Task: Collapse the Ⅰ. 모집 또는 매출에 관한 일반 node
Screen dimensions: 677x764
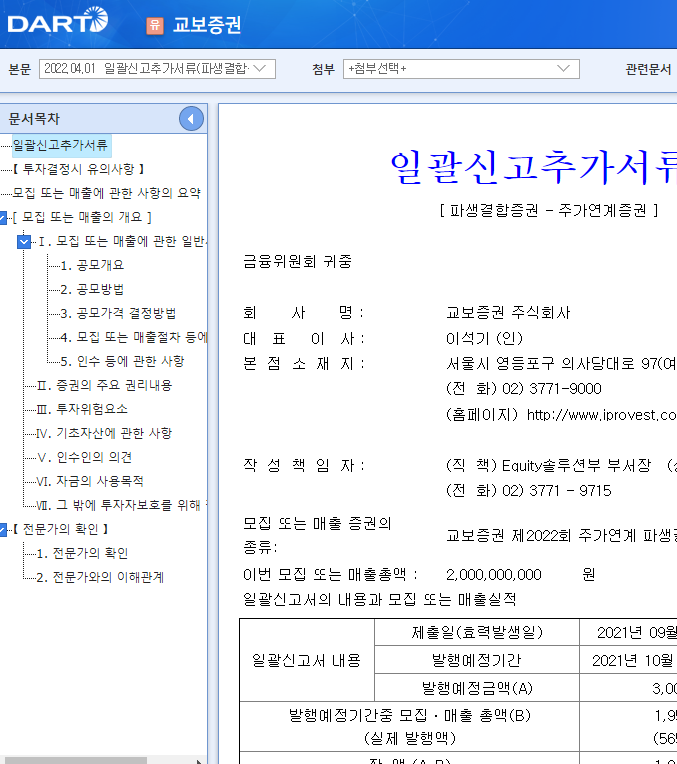Action: tap(23, 241)
